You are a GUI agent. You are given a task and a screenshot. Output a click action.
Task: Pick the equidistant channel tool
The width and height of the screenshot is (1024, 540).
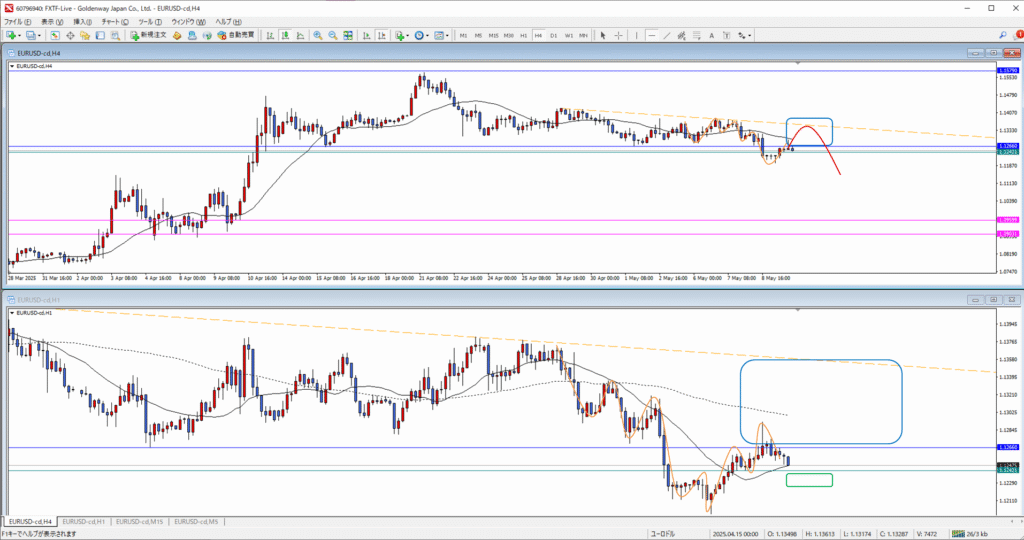pos(681,35)
